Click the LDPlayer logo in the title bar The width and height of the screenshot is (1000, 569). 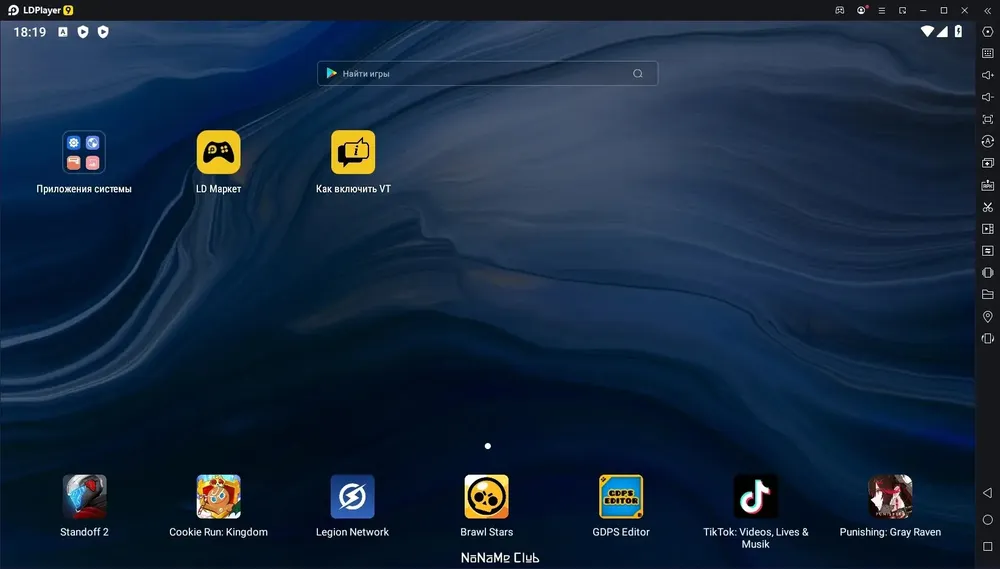13,10
